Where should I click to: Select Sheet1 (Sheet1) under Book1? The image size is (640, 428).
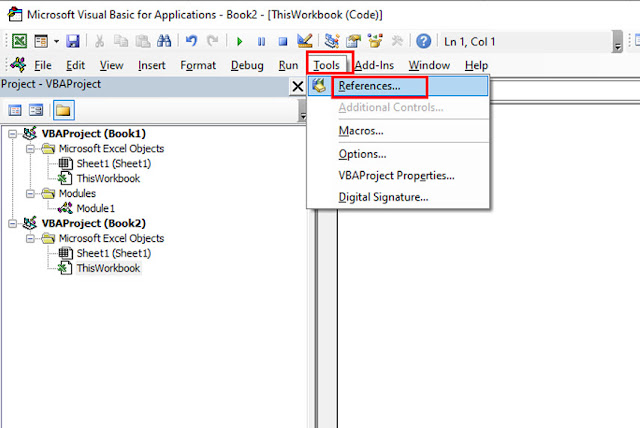pos(113,164)
